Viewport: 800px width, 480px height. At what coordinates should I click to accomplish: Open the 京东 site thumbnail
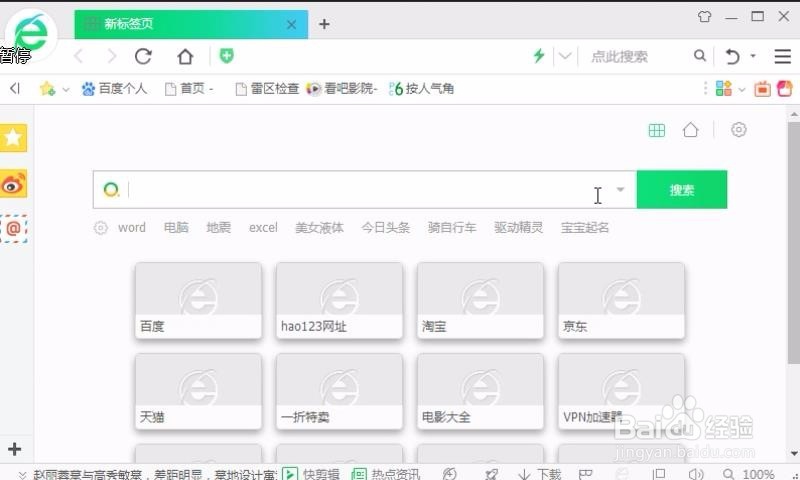coord(621,300)
